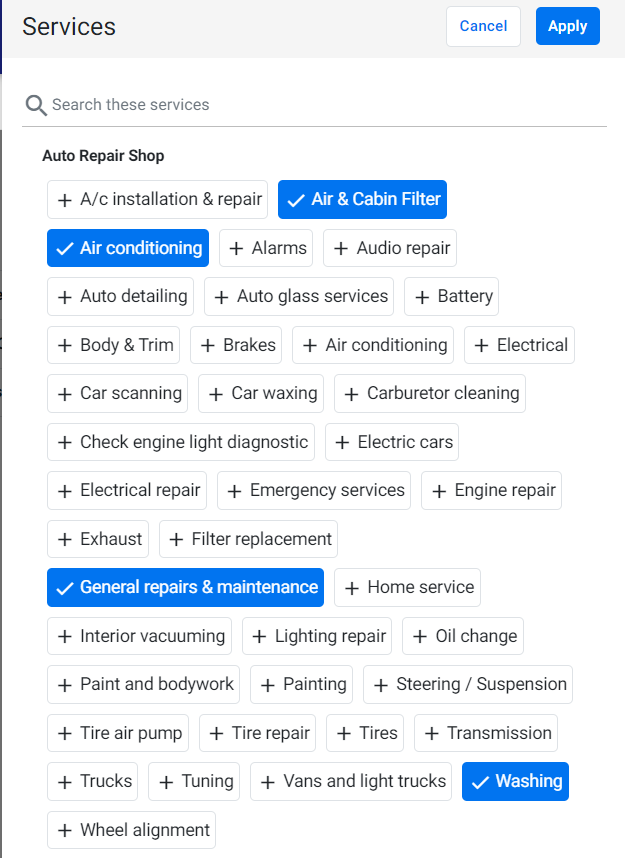Cancel the services dialog
The height and width of the screenshot is (858, 625).
pyautogui.click(x=483, y=26)
